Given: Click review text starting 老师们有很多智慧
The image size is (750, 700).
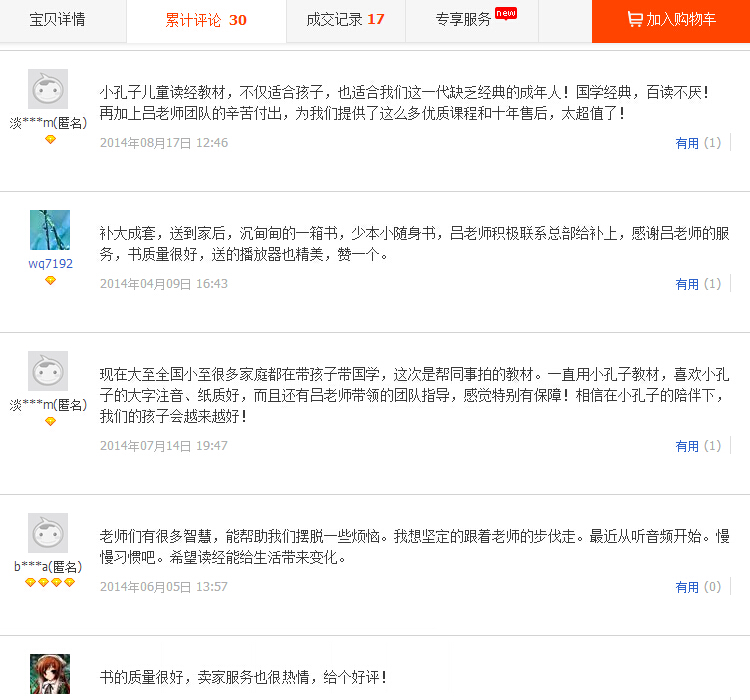Looking at the screenshot, I should click(414, 546).
